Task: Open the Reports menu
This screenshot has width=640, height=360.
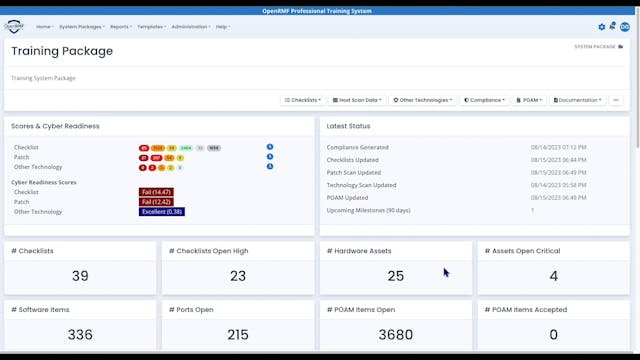Action: coord(121,27)
